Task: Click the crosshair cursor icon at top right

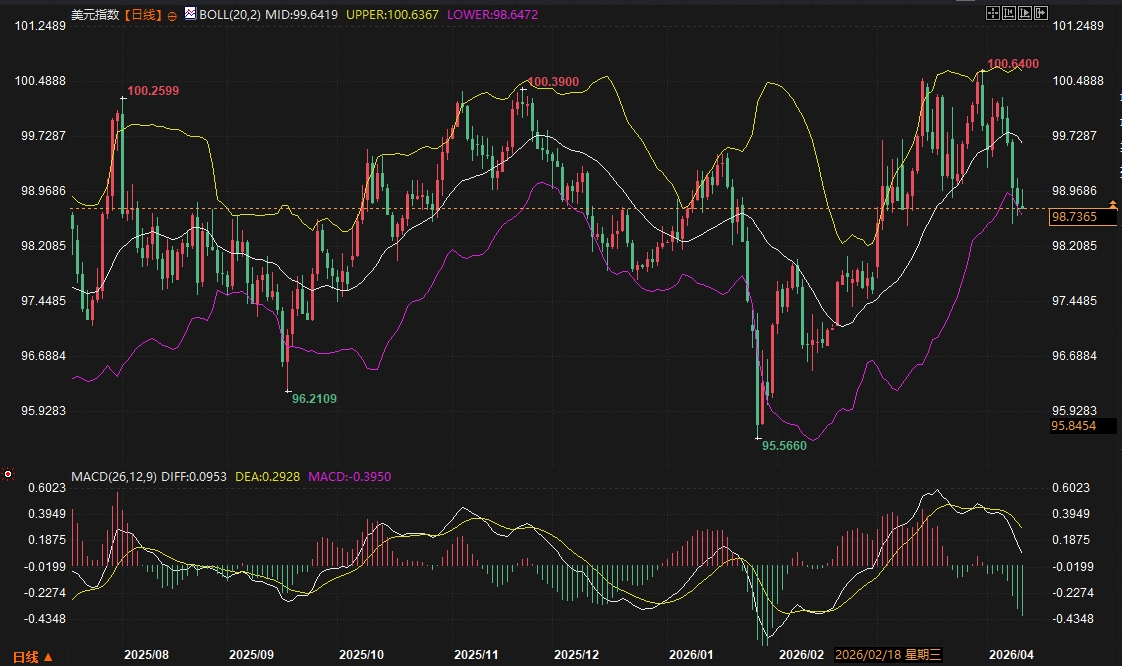Action: (x=993, y=13)
